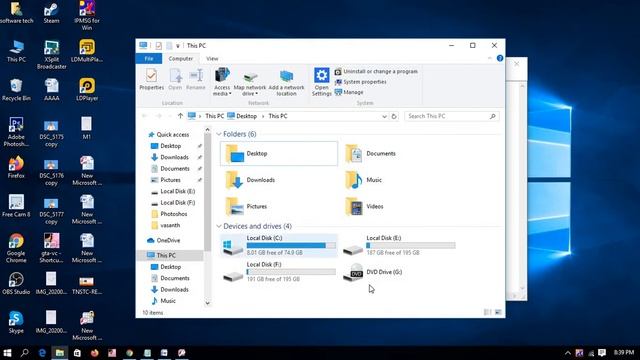
Task: Open address bar history dropdown
Action: tap(384, 116)
